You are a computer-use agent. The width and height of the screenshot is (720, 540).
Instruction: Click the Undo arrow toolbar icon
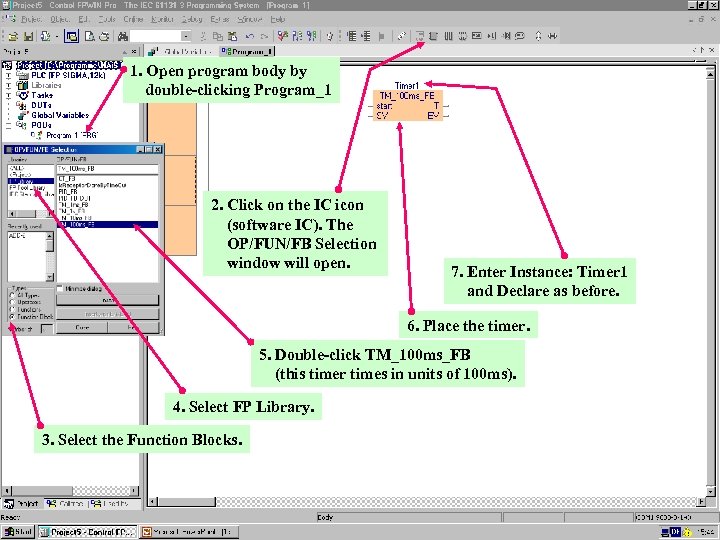pos(249,36)
